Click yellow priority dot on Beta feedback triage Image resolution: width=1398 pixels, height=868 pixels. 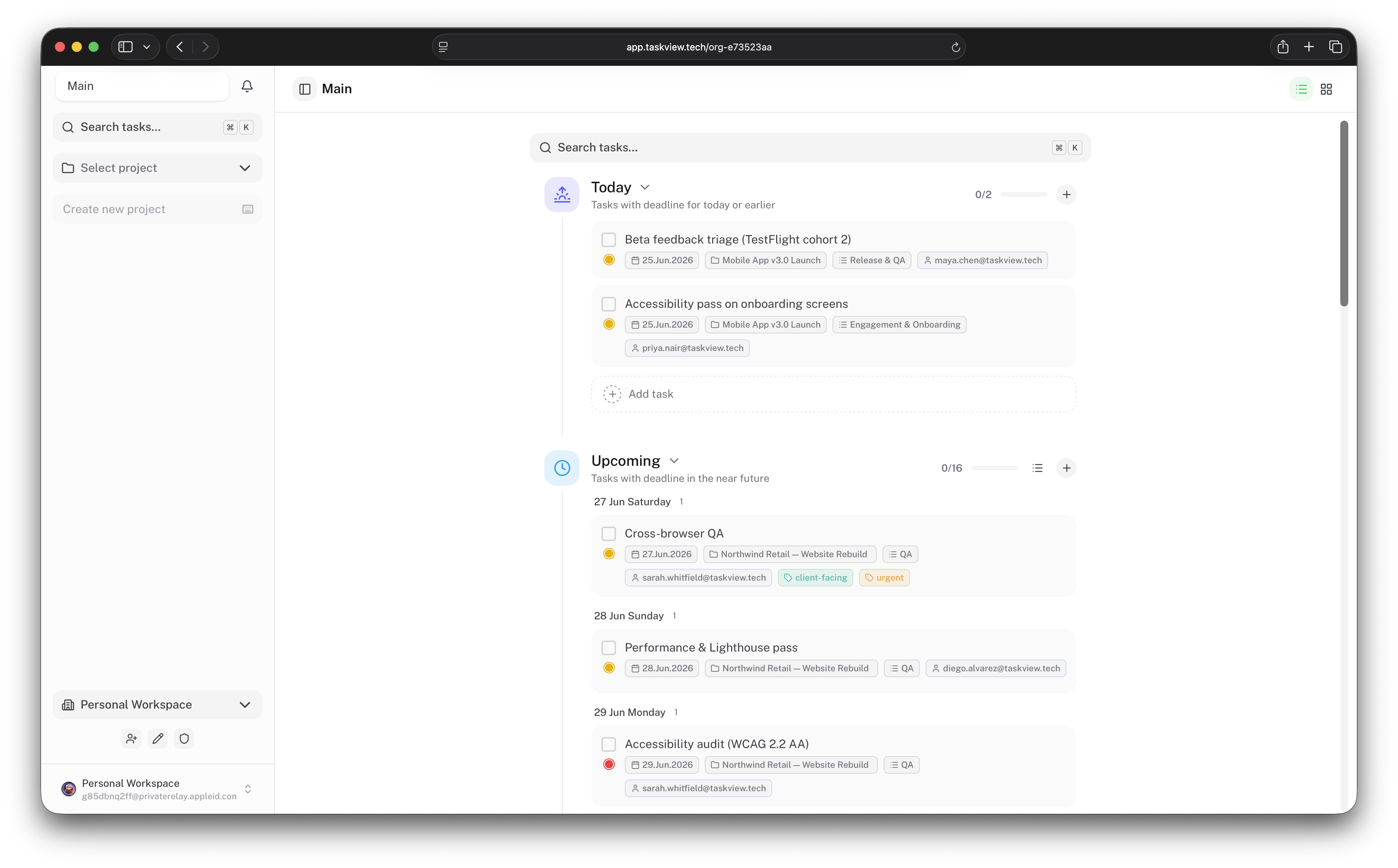point(609,260)
